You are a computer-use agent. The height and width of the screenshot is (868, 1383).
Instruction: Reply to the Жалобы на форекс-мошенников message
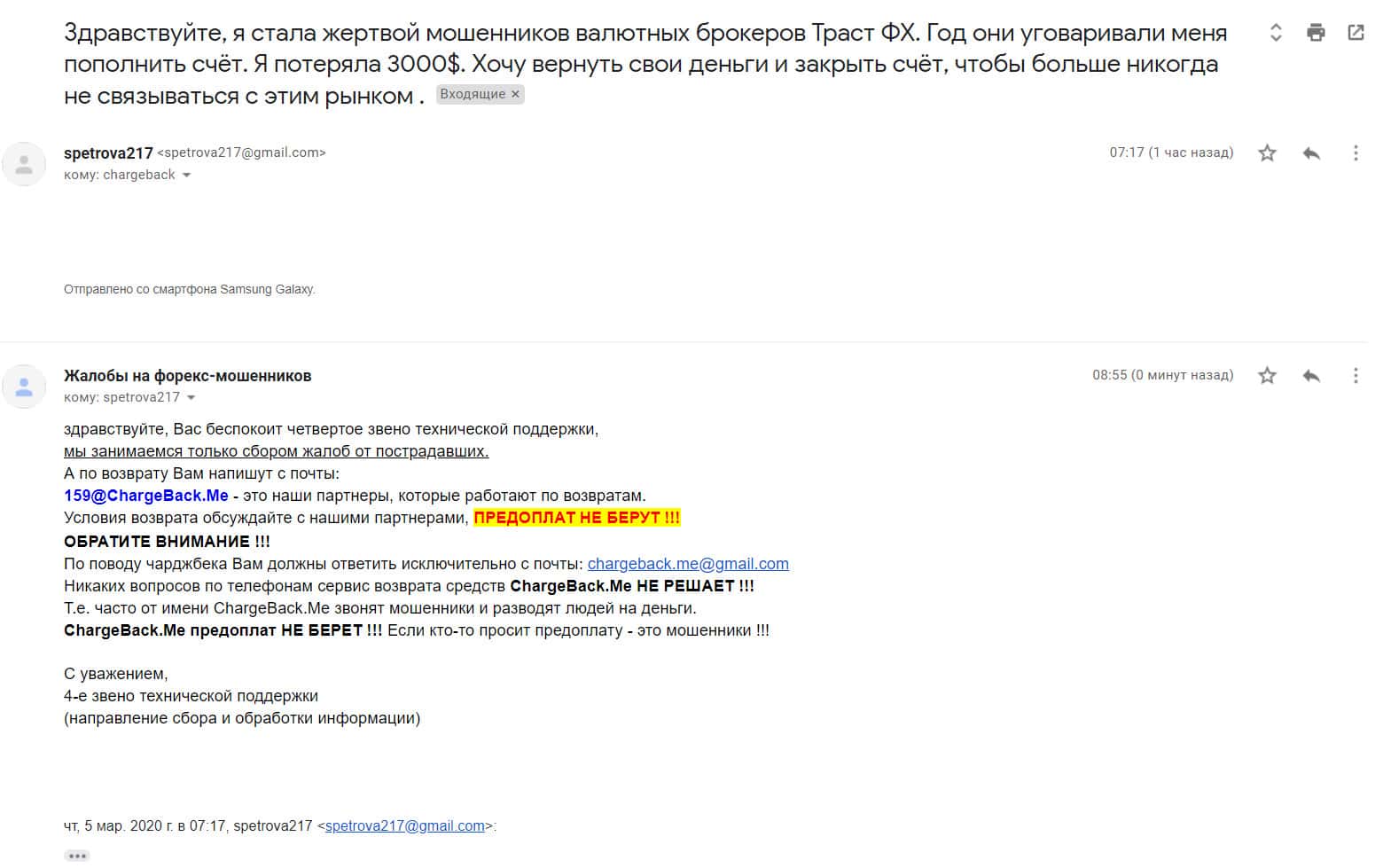tap(1311, 376)
